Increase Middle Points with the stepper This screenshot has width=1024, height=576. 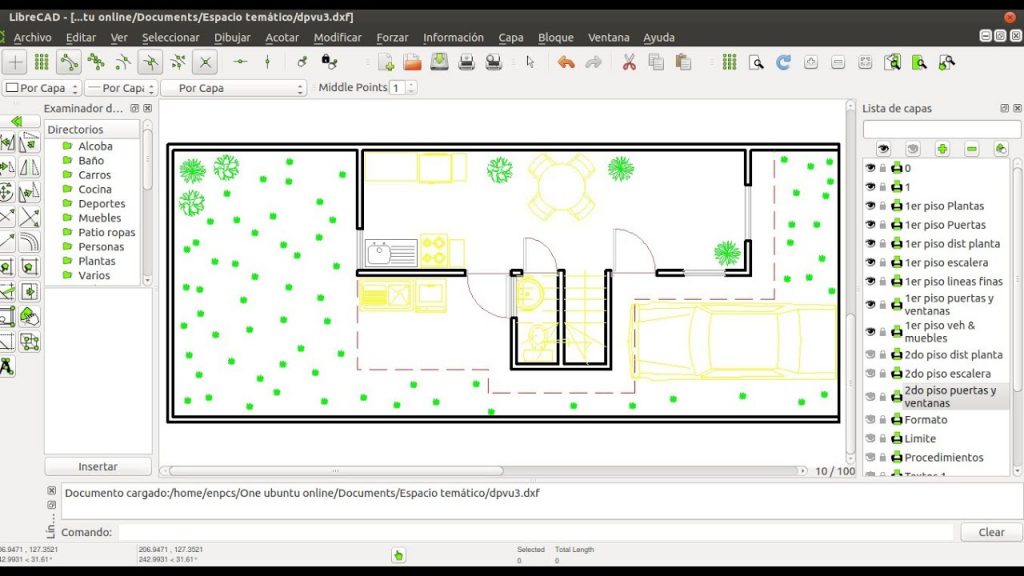410,84
